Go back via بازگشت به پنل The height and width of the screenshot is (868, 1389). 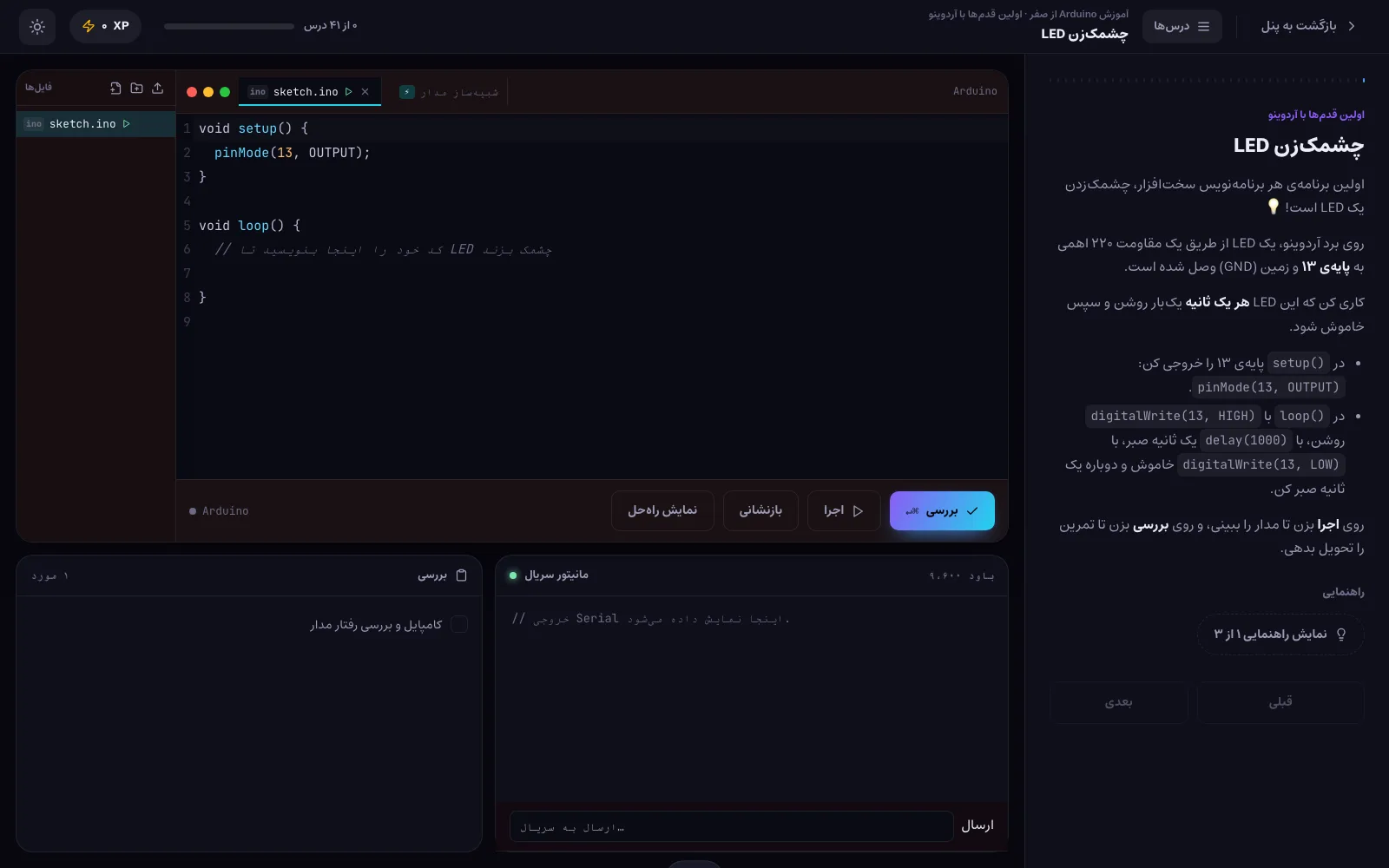click(x=1307, y=26)
